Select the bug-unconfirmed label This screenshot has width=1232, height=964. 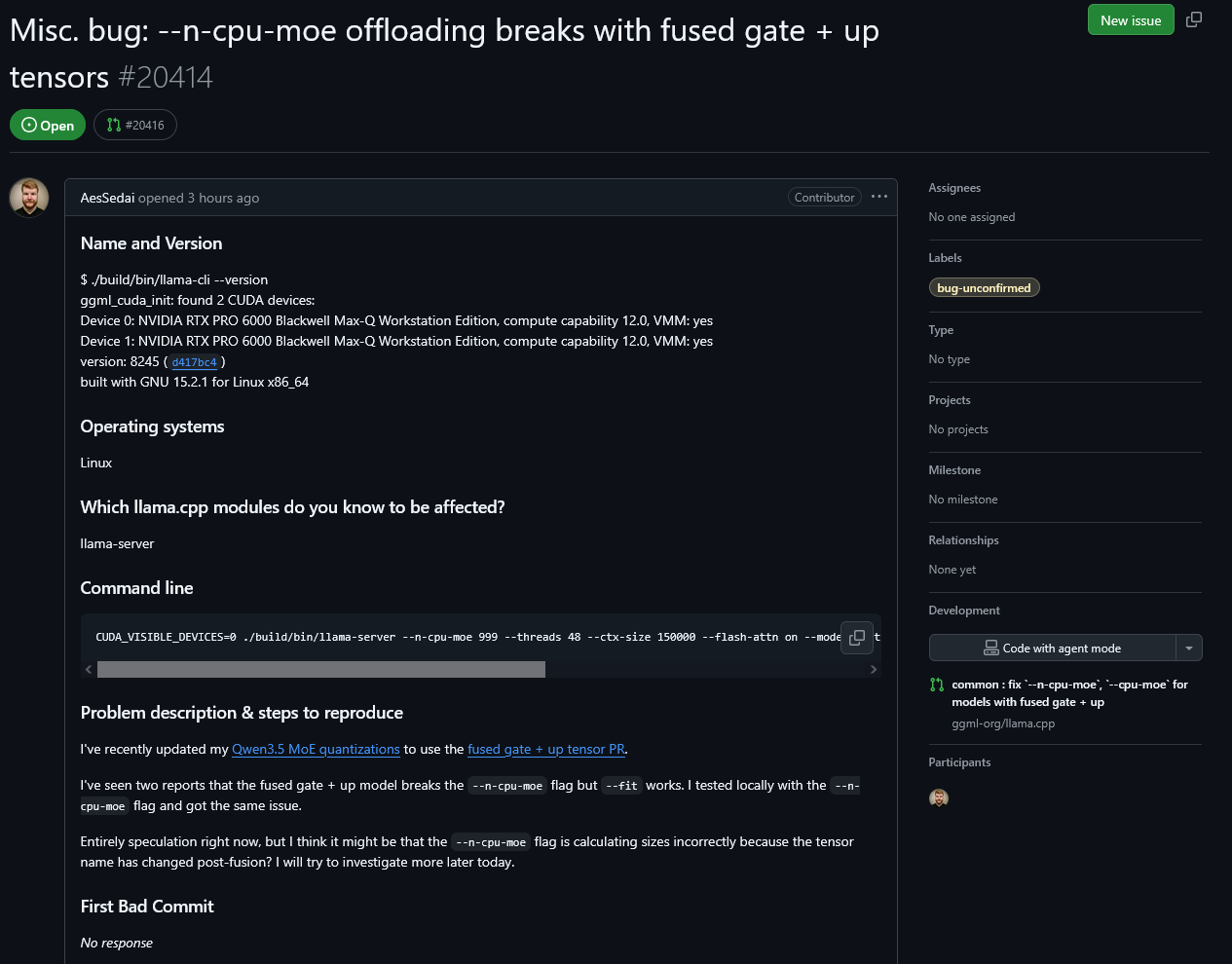click(984, 287)
